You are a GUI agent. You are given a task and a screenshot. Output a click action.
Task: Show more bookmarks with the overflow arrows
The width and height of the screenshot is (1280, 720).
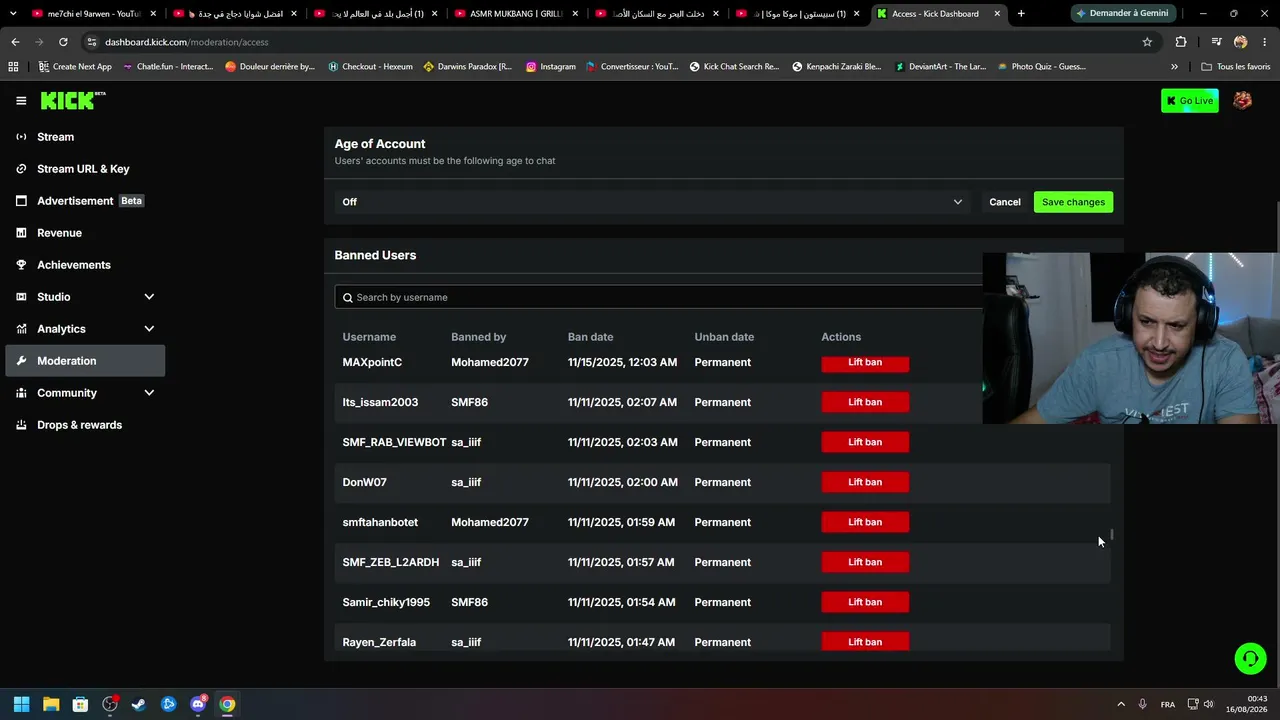click(1174, 67)
